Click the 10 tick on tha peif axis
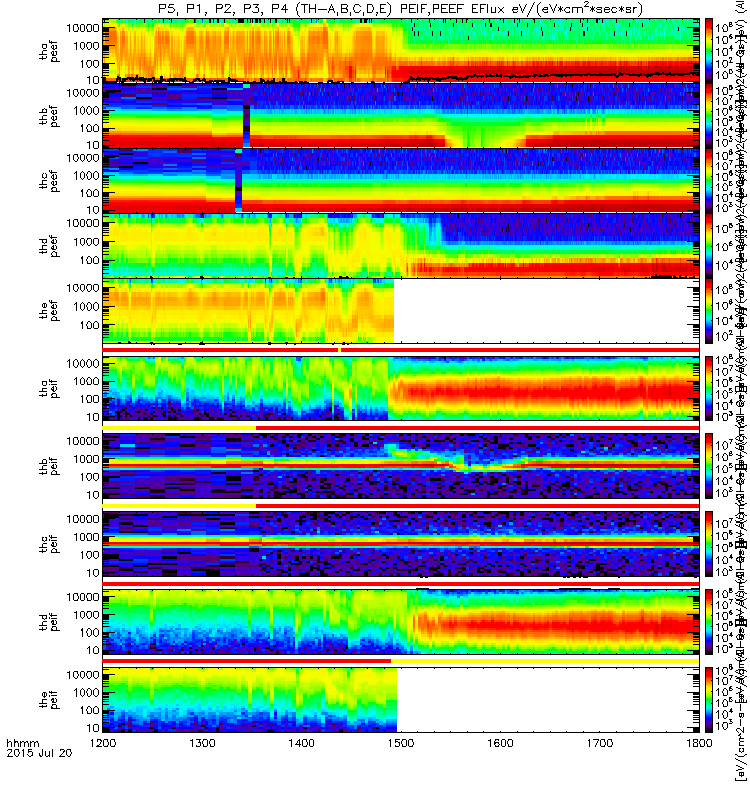 [92, 417]
